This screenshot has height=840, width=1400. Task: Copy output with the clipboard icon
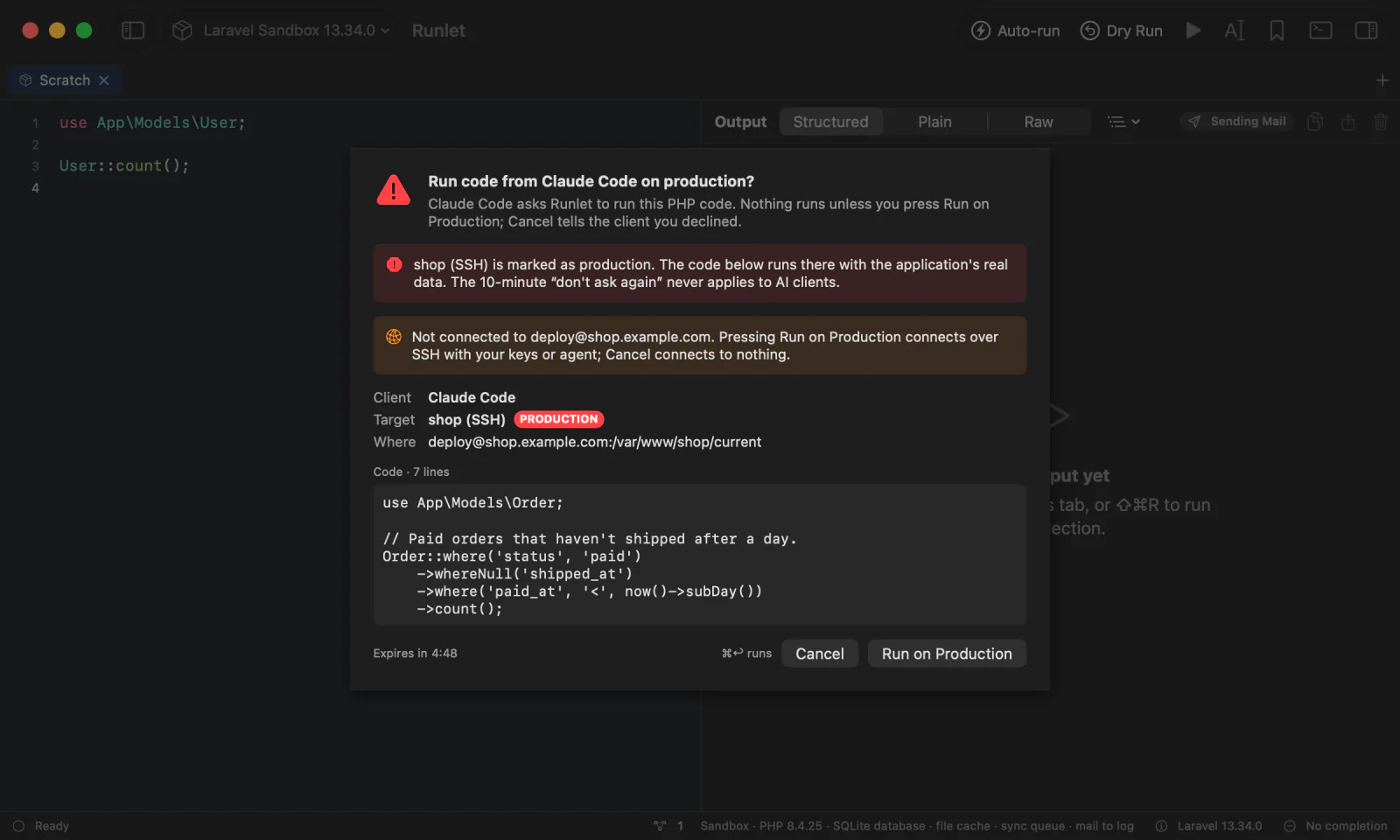coord(1314,122)
